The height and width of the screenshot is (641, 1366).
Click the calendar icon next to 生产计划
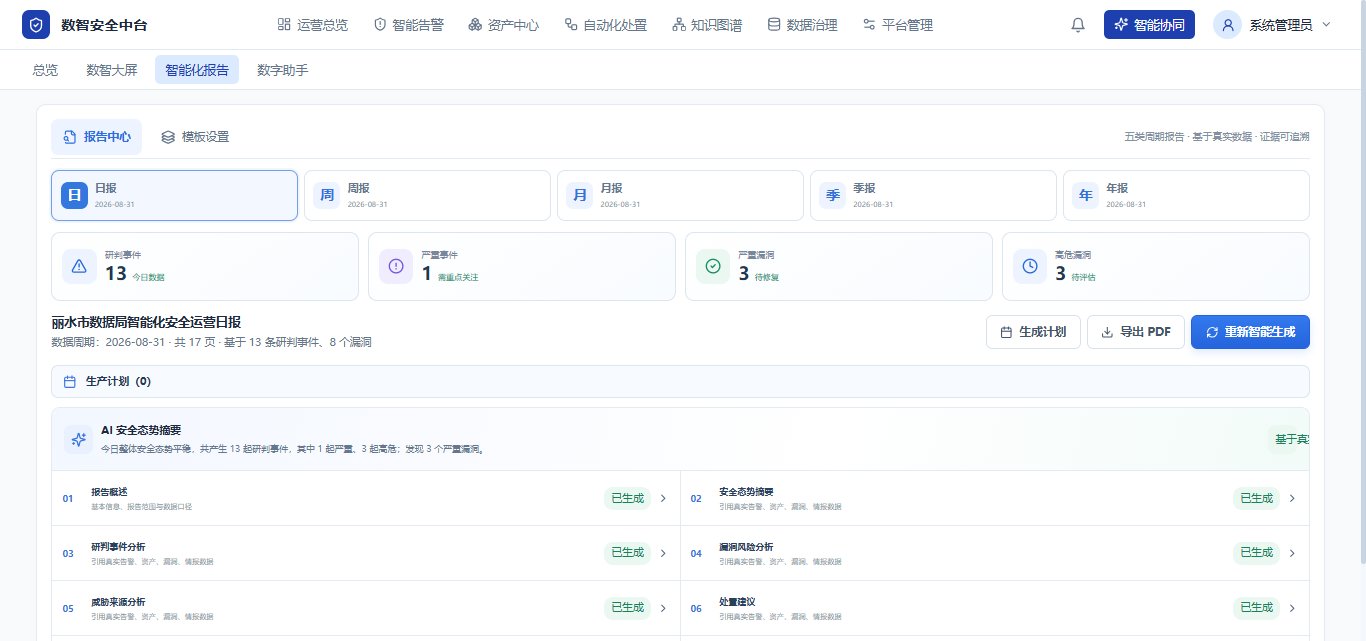[70, 382]
